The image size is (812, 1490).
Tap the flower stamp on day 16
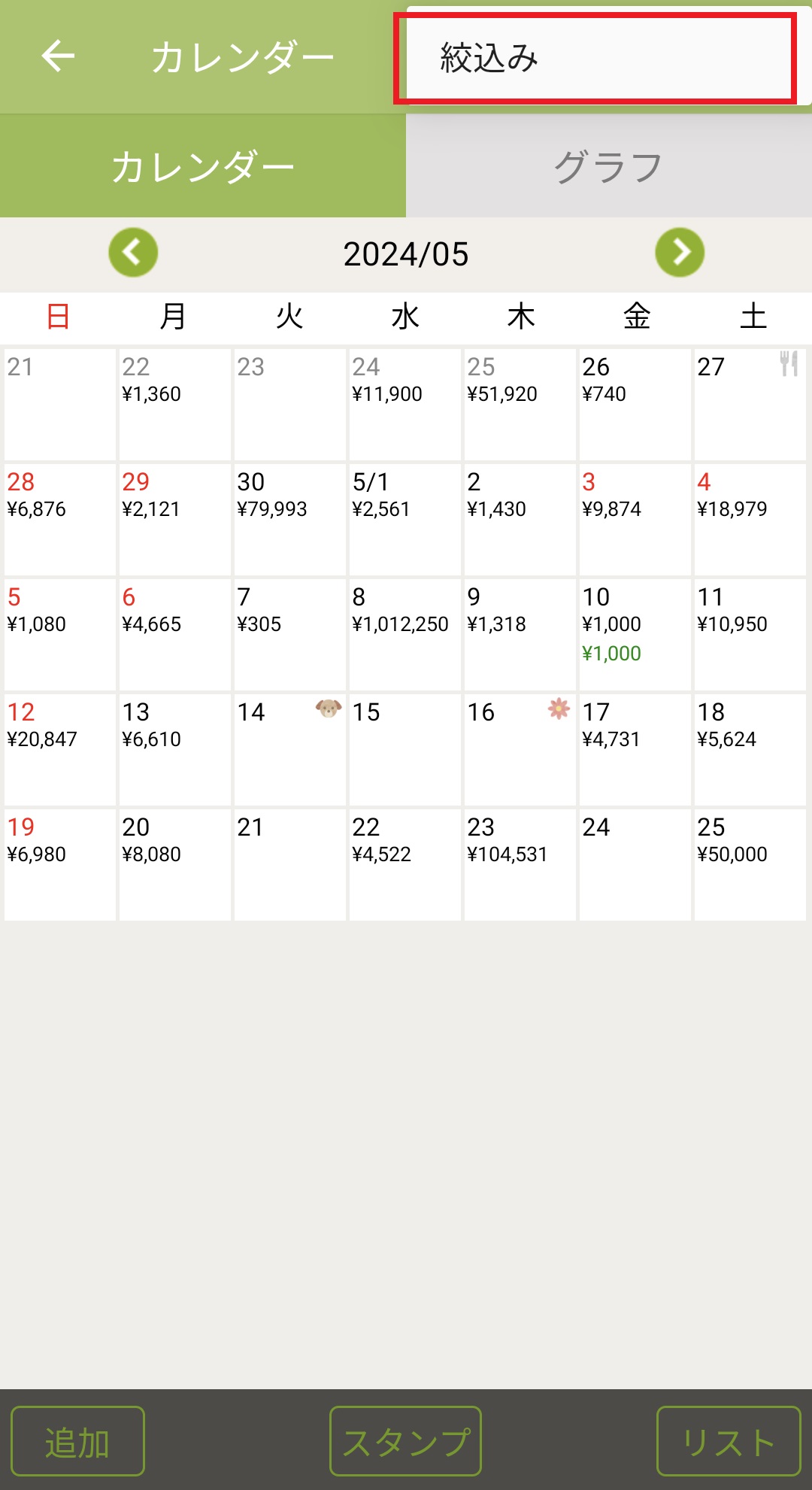pyautogui.click(x=559, y=709)
